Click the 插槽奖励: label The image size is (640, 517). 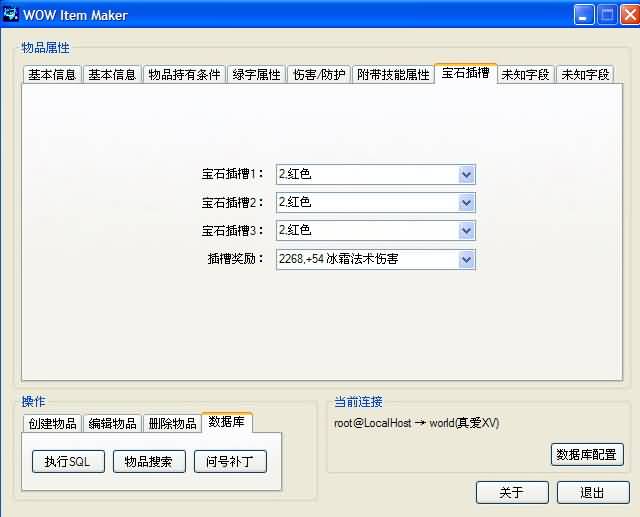[x=236, y=259]
